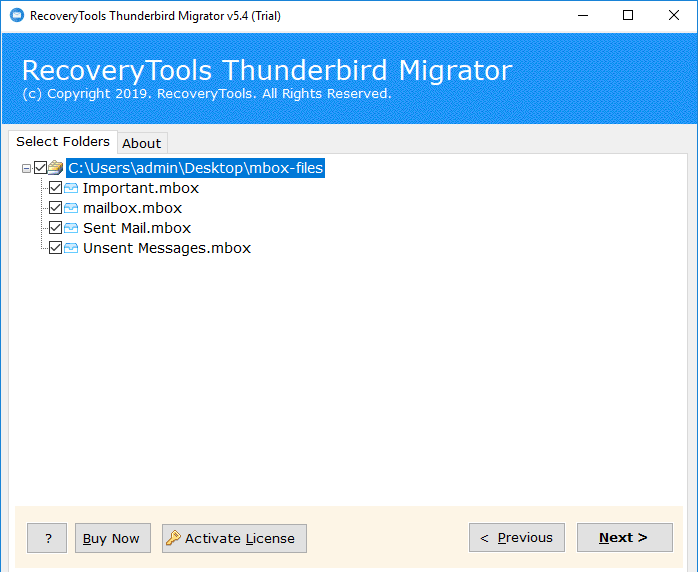Collapse the mbox-files tree node
This screenshot has width=698, height=572.
(x=26, y=168)
